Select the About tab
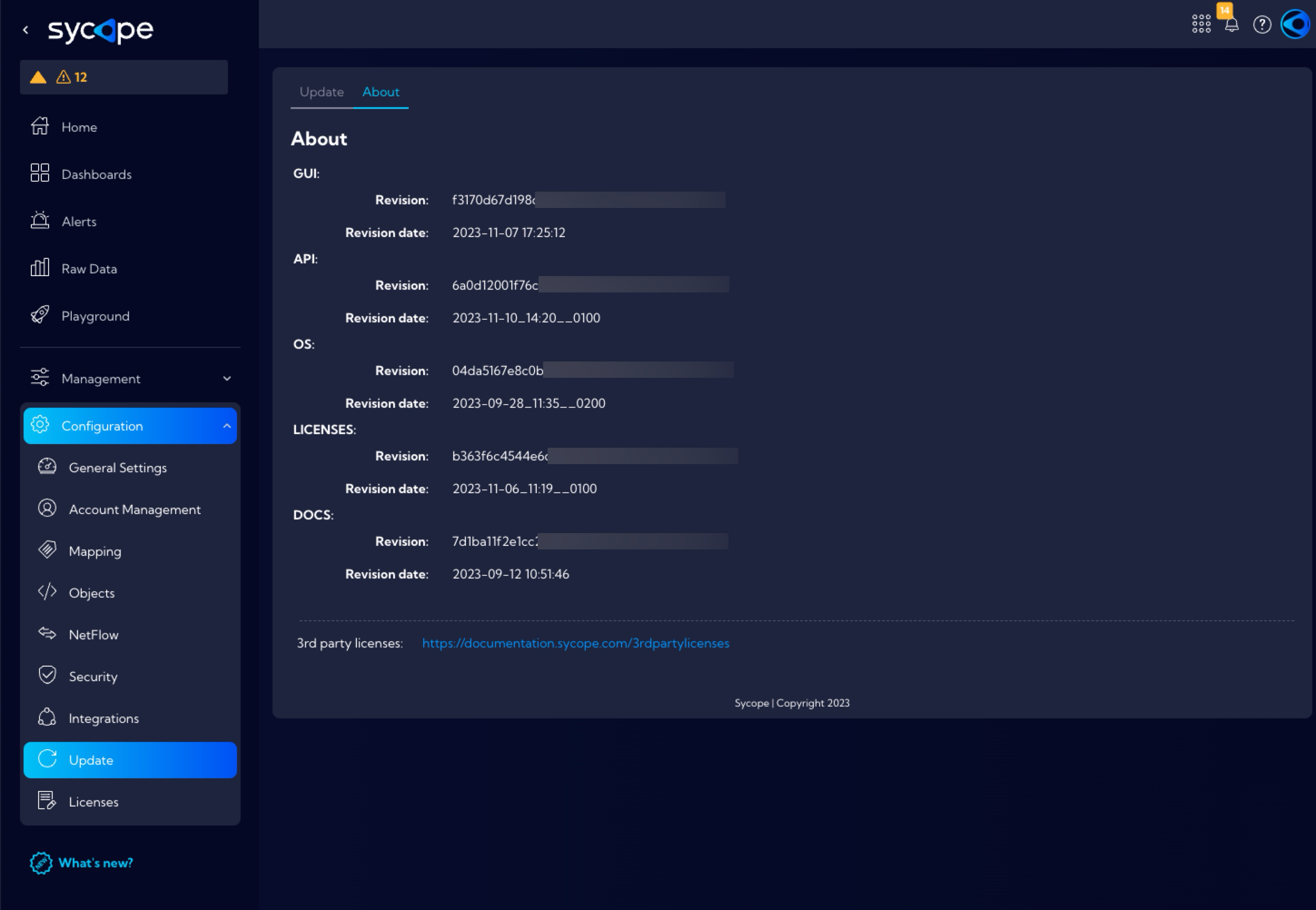Screen dimensions: 1316x910 point(381,92)
